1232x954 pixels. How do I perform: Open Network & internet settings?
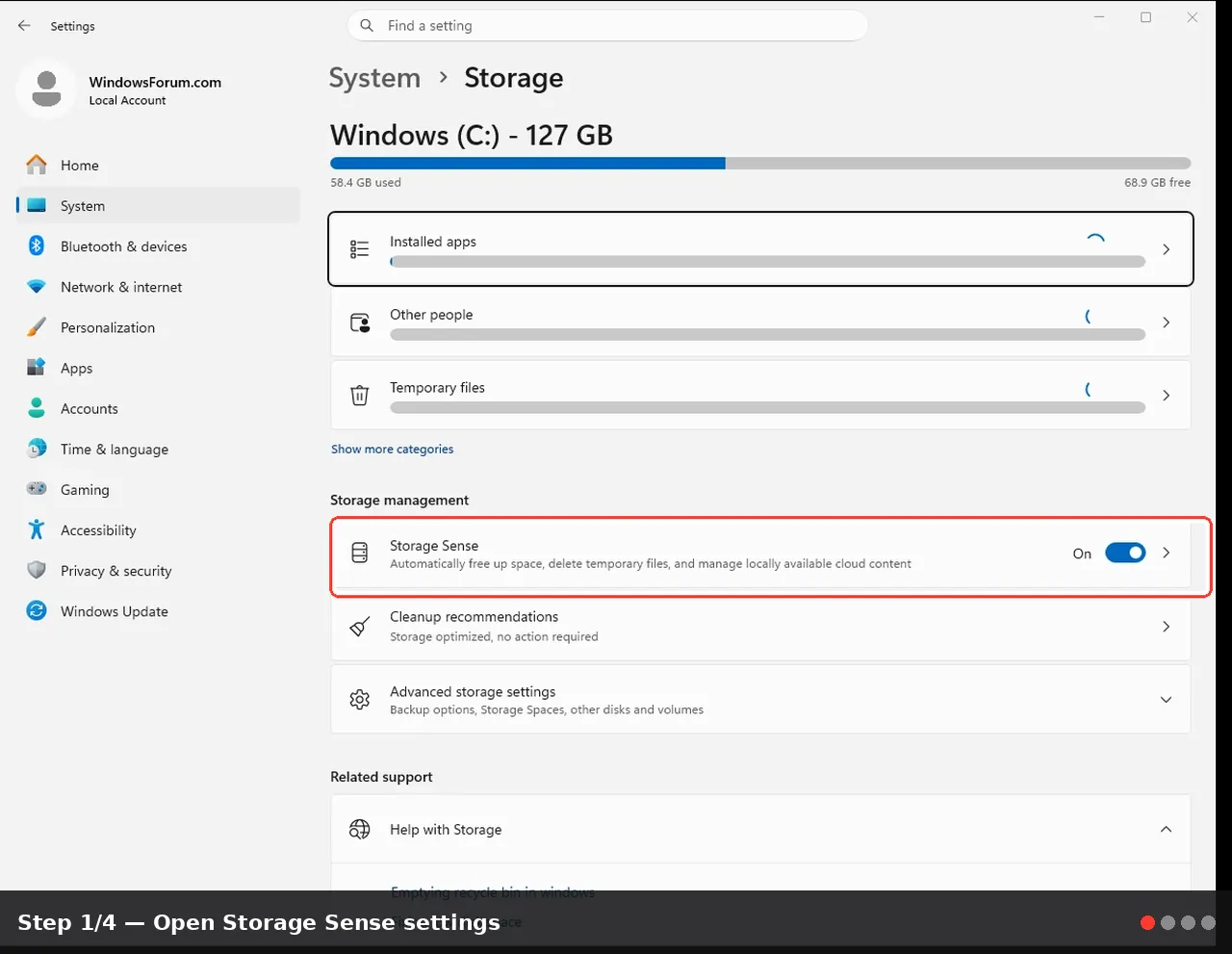[158, 287]
